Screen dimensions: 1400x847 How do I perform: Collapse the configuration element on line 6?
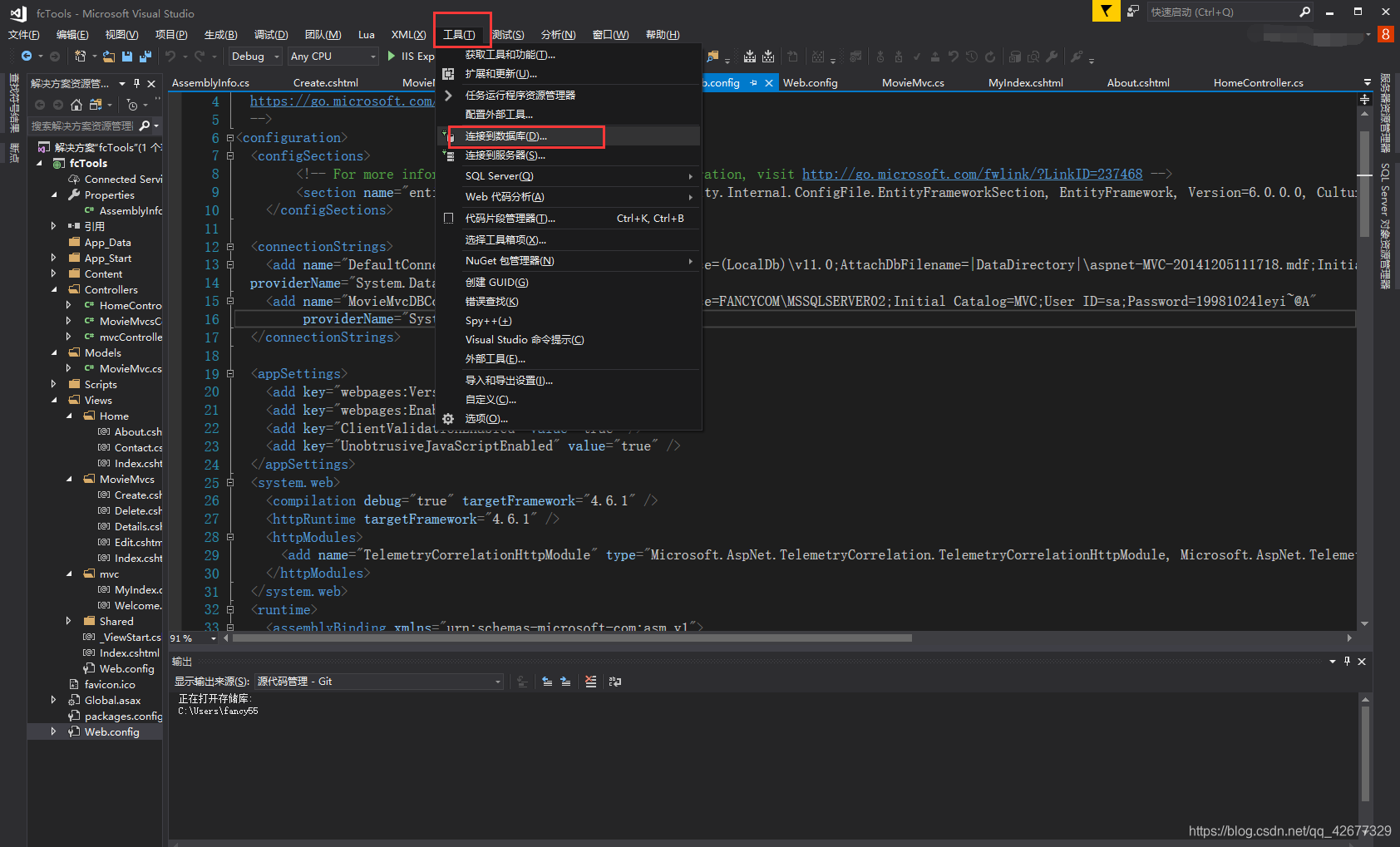click(230, 138)
